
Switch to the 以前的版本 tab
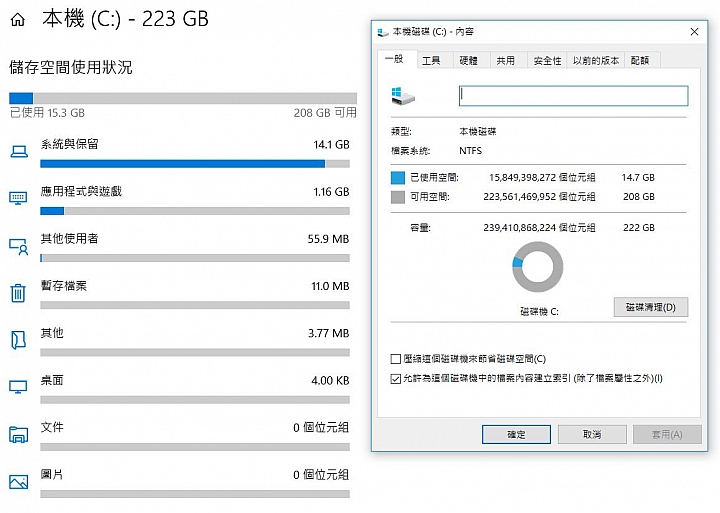(x=596, y=61)
